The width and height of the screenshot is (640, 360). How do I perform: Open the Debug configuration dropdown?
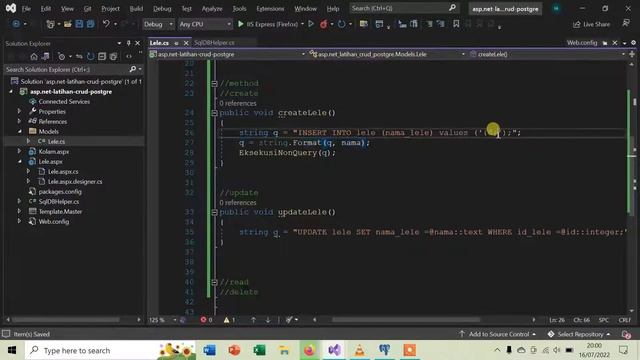[x=158, y=24]
